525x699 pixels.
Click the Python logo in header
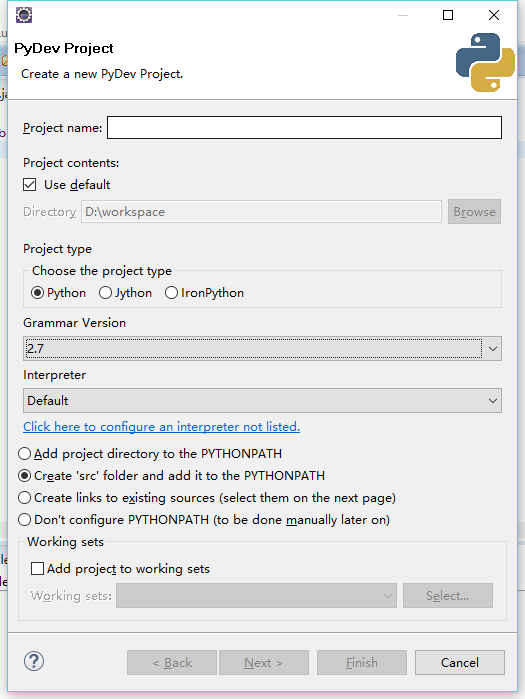(x=485, y=62)
